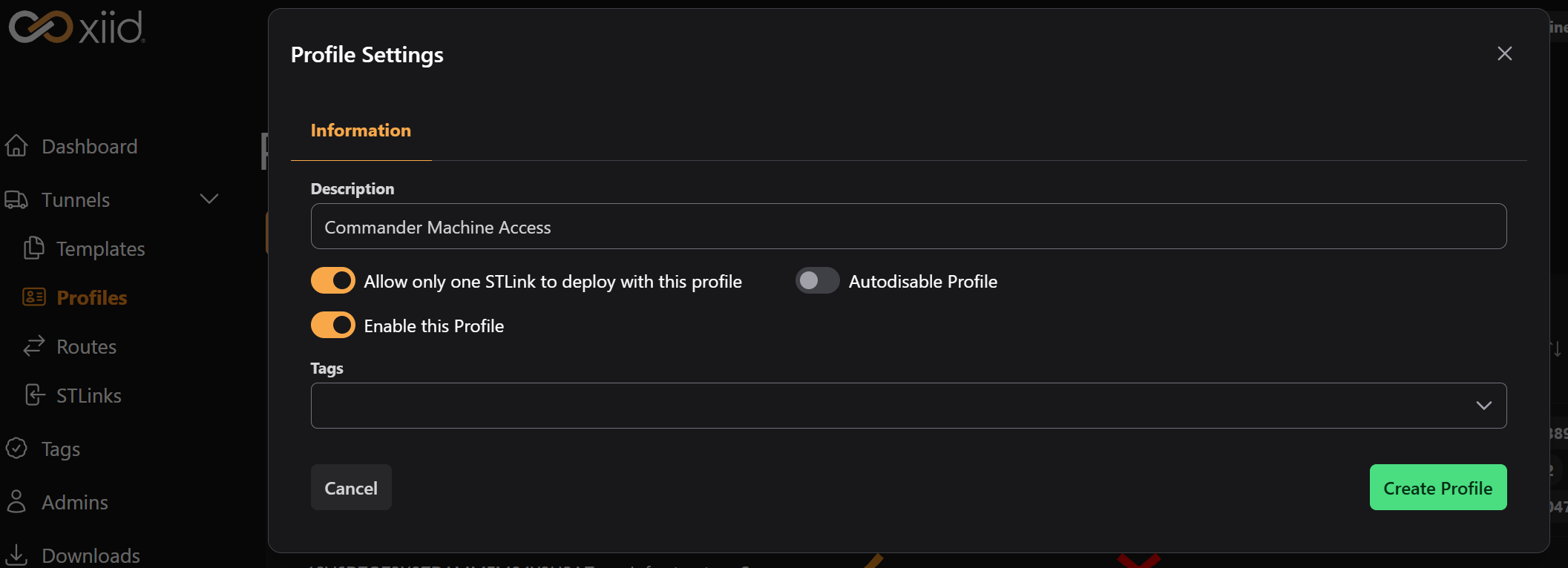Open the Tags section in the sidebar
The image size is (1568, 568).
pyautogui.click(x=59, y=449)
